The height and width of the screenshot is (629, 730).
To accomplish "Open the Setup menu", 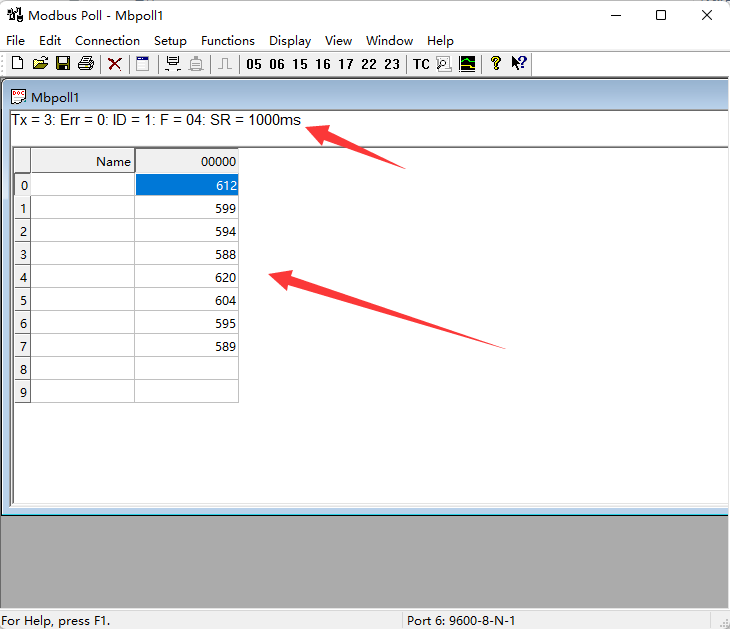I will click(170, 41).
